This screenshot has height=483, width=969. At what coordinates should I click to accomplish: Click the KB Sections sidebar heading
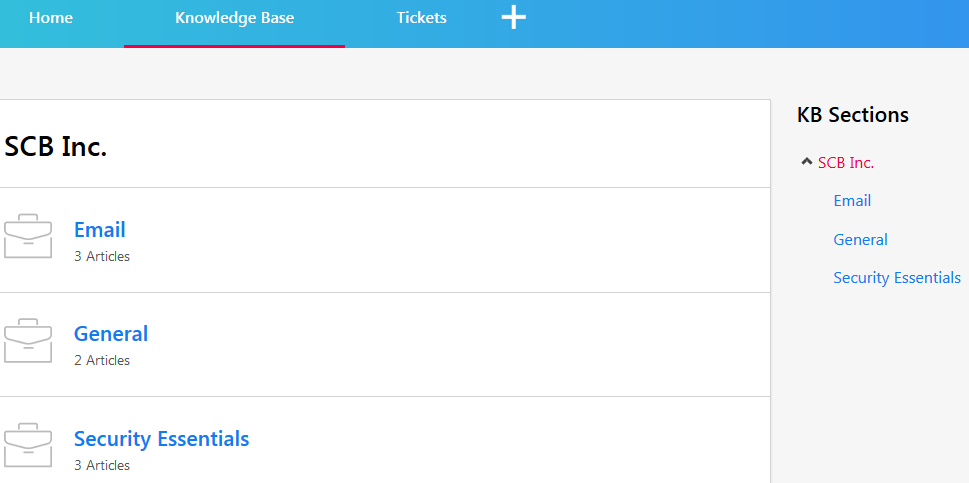853,115
